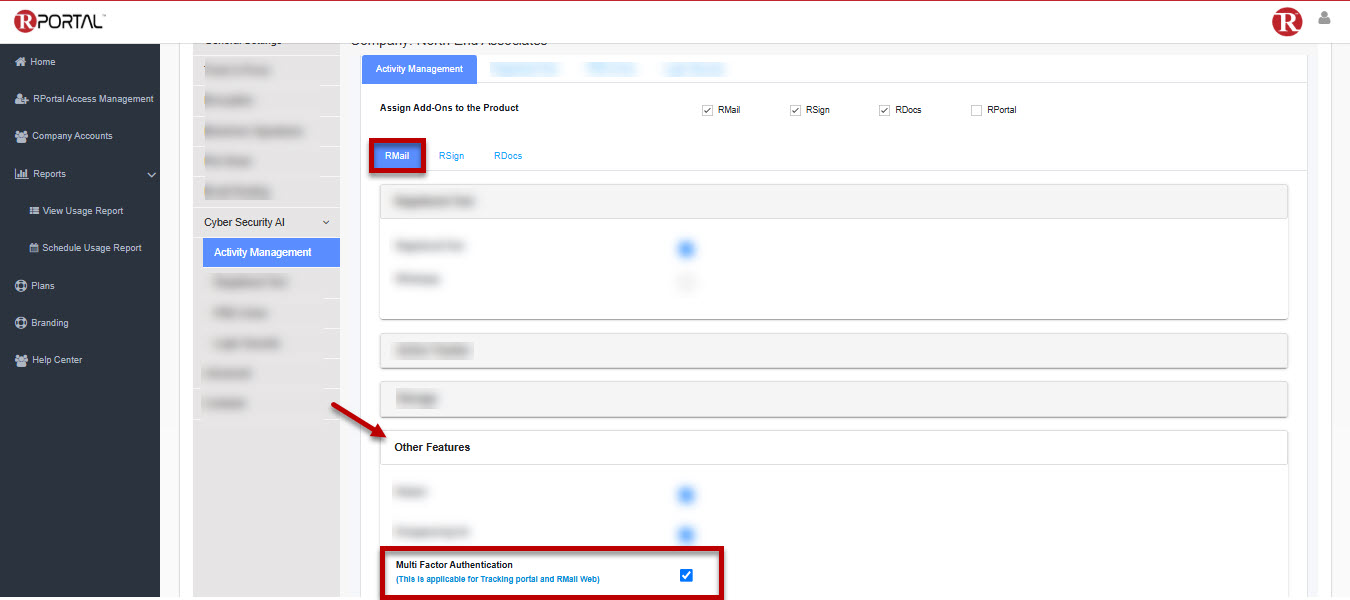Click the Assign Add-Ons to the Product label
1350x600 pixels.
pos(449,108)
